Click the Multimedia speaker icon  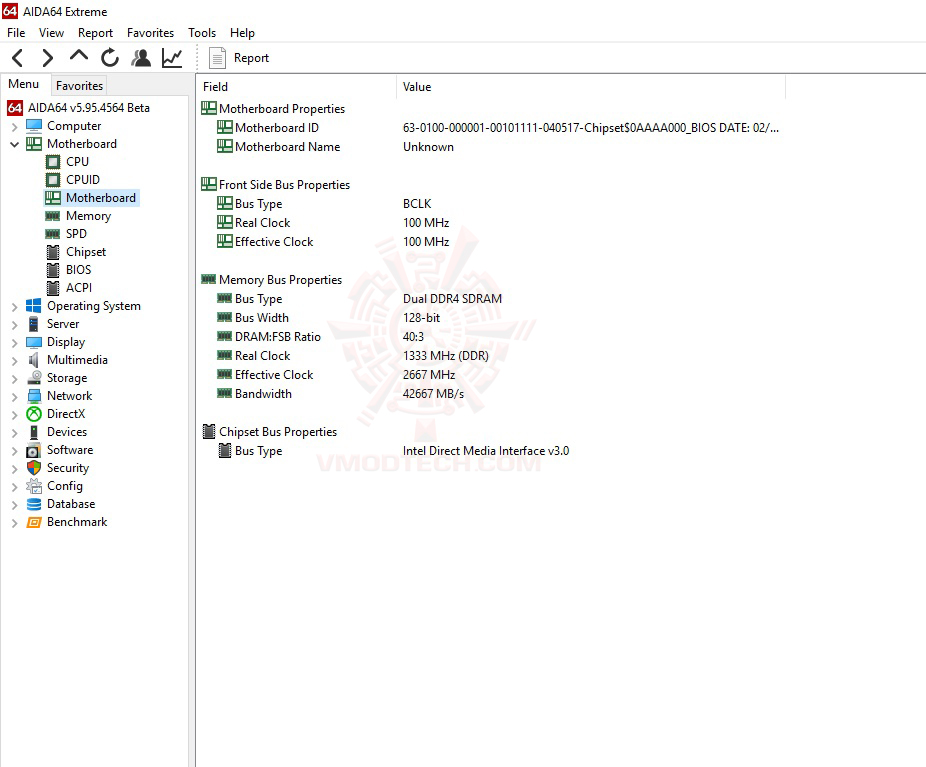point(34,360)
